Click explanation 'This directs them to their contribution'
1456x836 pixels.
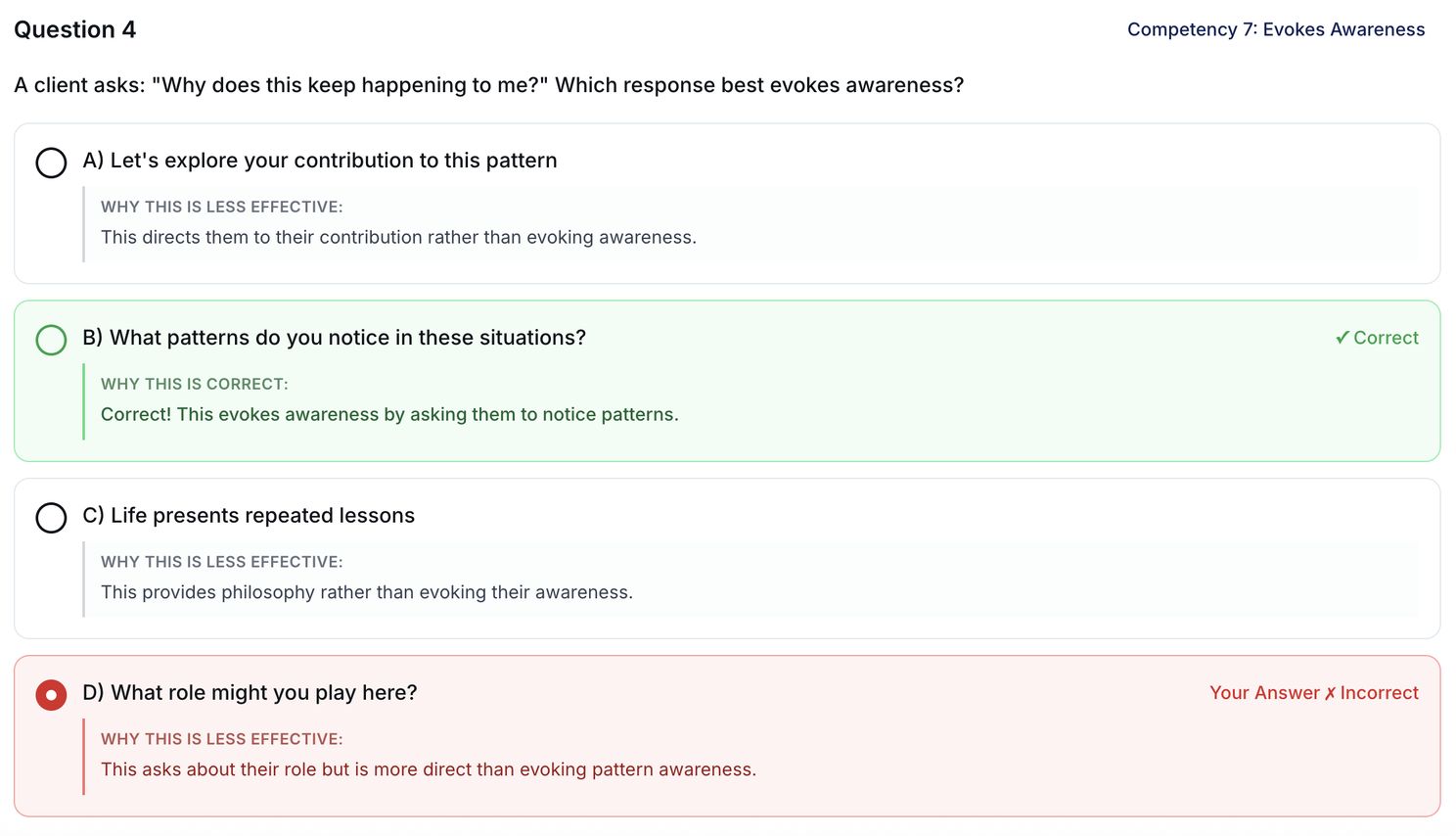pos(398,237)
